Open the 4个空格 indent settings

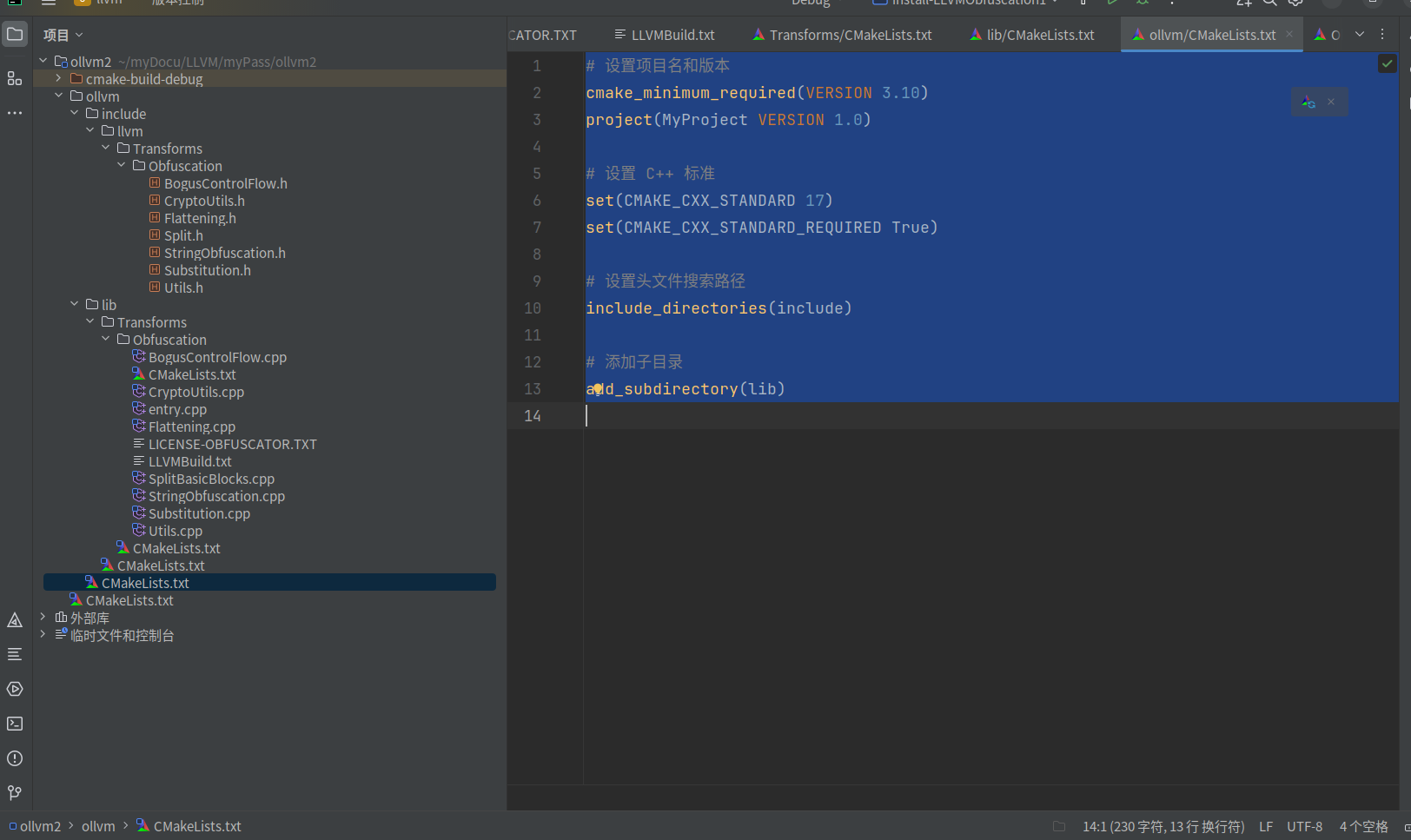tap(1363, 826)
